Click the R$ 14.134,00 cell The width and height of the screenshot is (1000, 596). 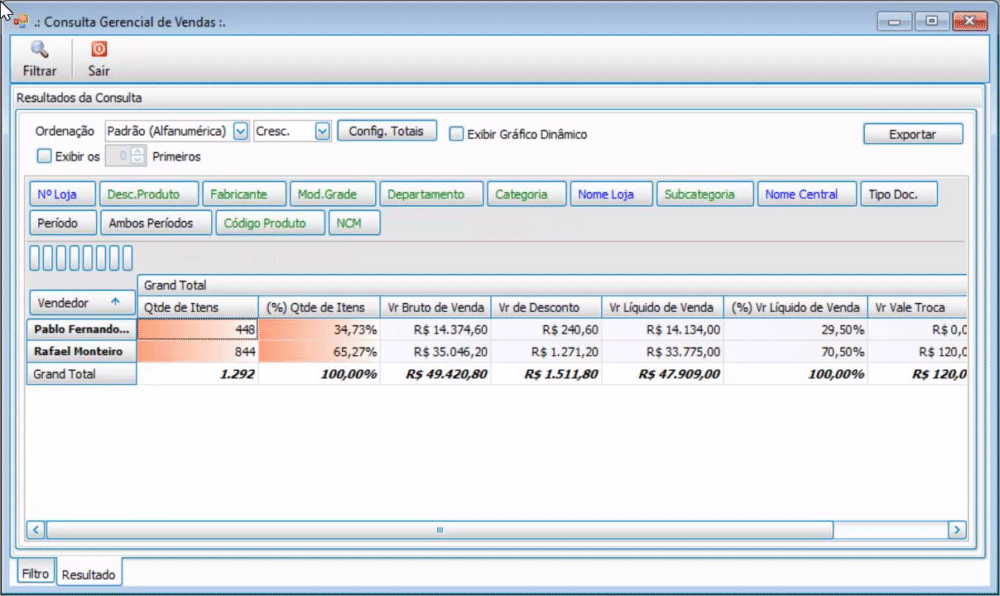pos(662,329)
